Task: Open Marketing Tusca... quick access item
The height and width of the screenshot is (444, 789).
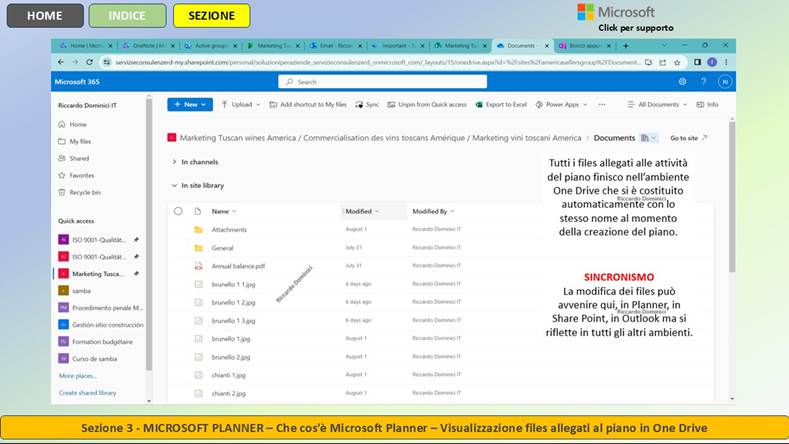Action: tap(98, 274)
